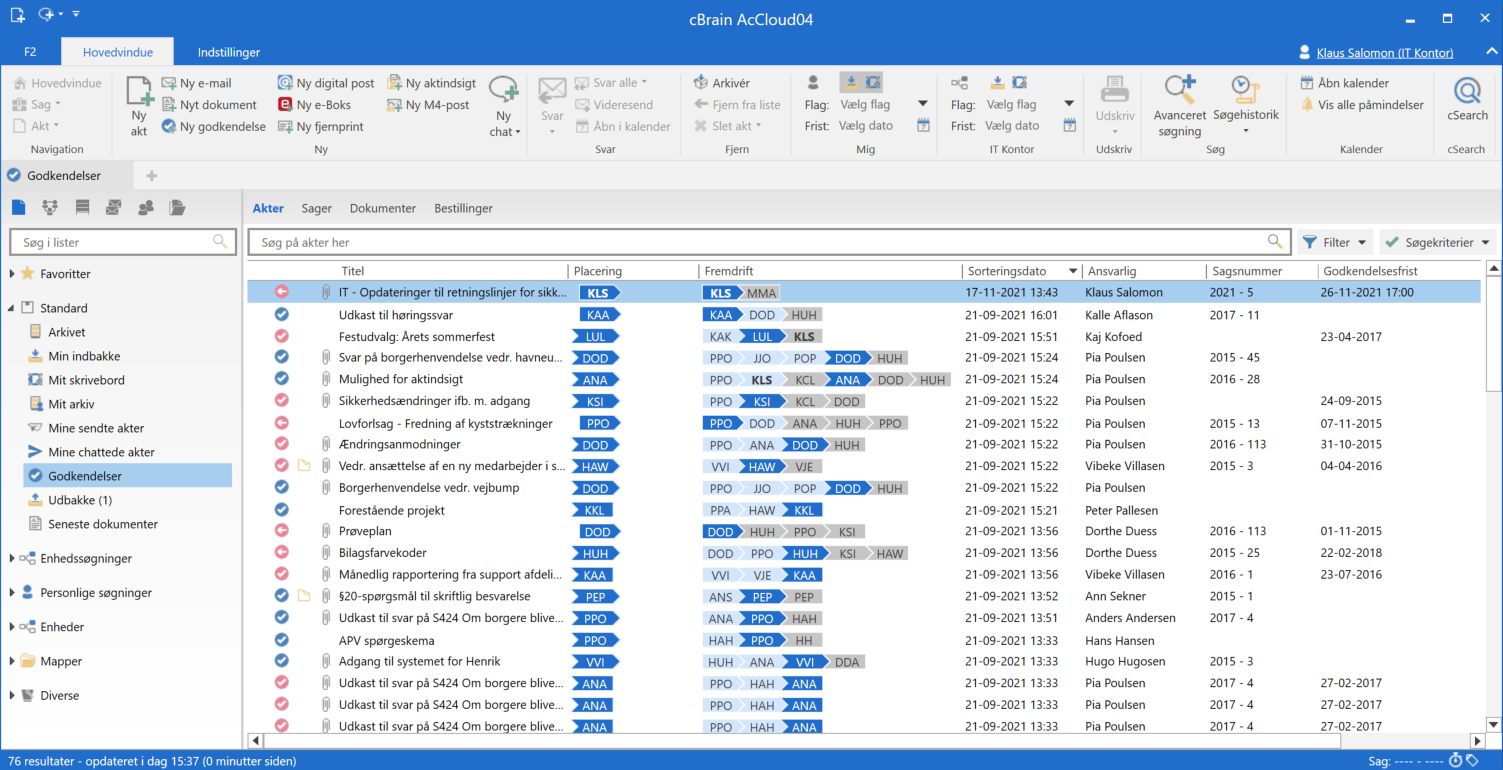Click Ny fjernprint
Viewport: 1503px width, 770px height.
(x=320, y=127)
